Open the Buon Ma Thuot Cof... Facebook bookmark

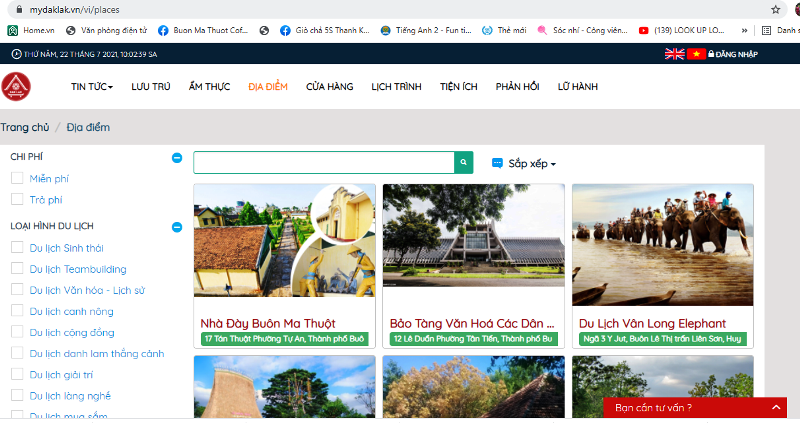(x=203, y=31)
